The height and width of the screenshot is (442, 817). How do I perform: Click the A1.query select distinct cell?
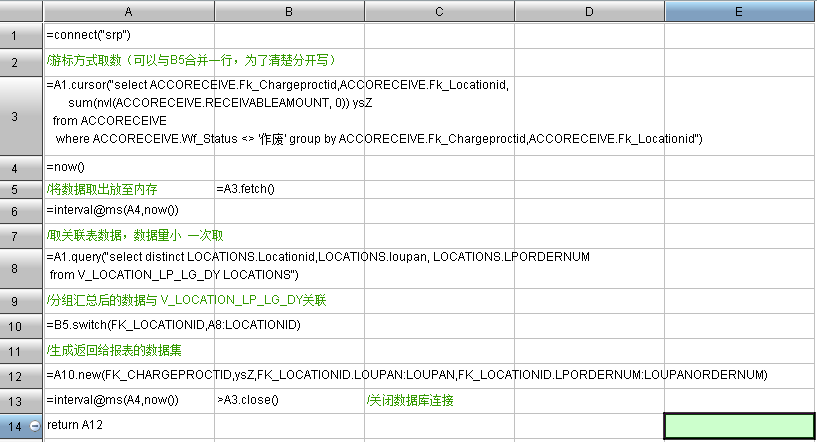(x=129, y=268)
